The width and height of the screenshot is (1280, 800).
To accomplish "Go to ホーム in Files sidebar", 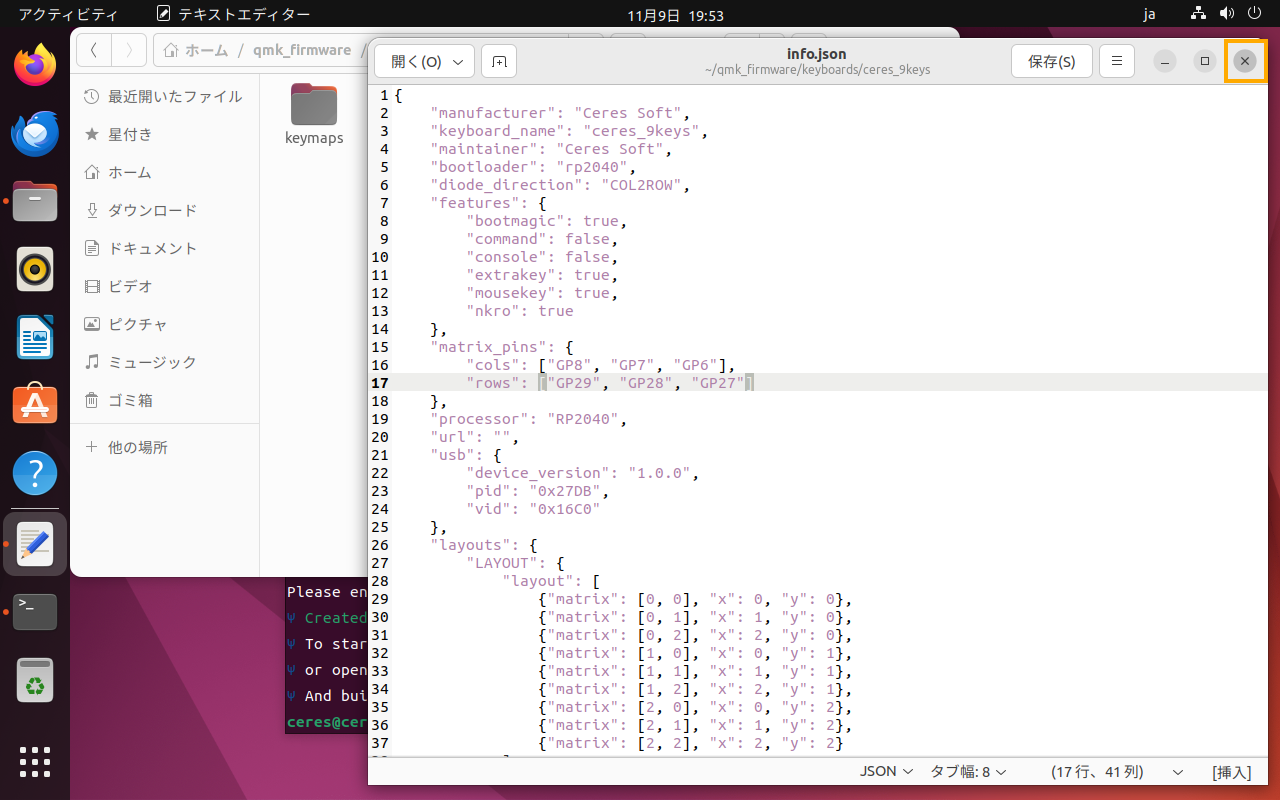I will point(165,172).
